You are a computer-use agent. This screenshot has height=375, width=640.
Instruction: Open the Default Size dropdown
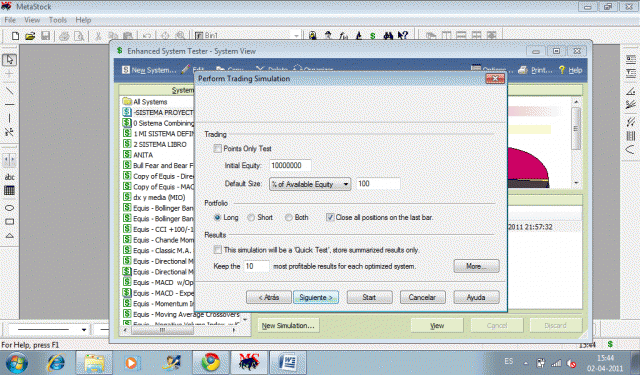[310, 184]
